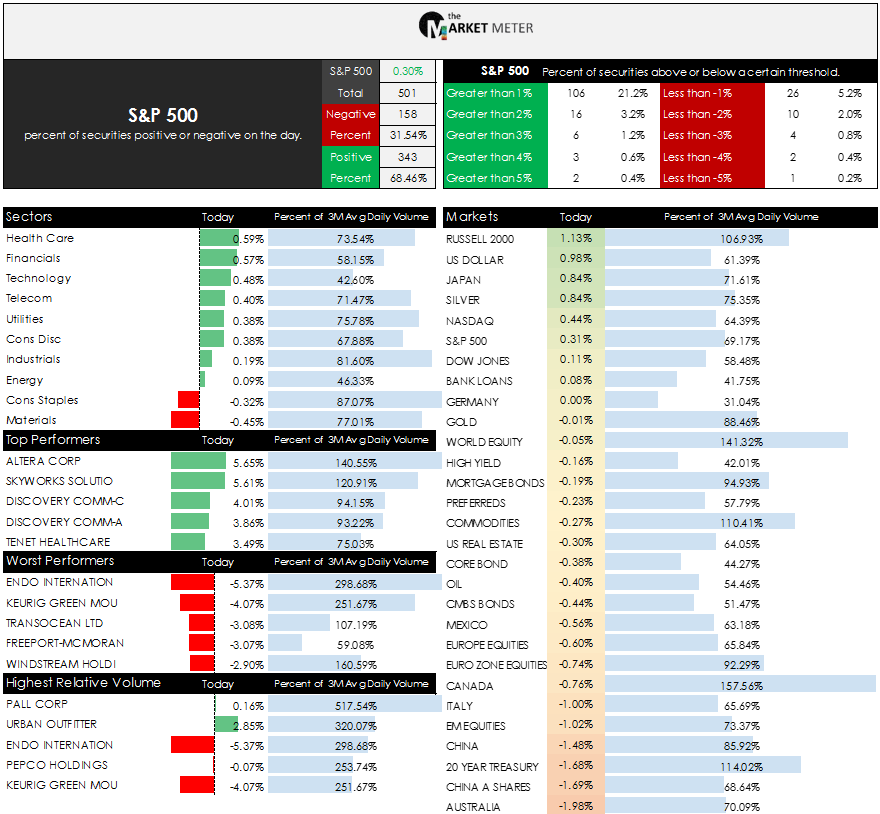Select DISCOVERY COMM-A name

[x=64, y=522]
